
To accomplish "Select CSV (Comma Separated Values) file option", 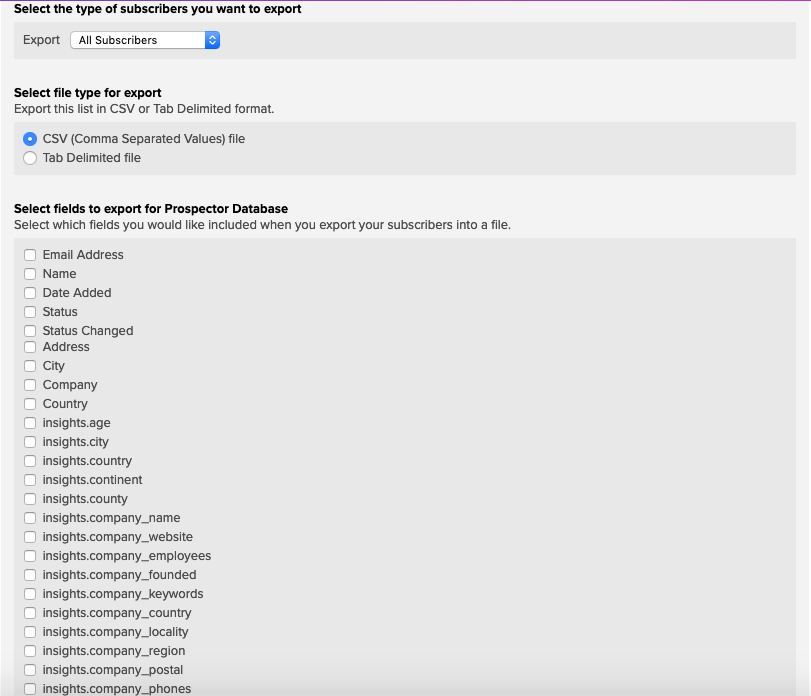I will [x=30, y=139].
